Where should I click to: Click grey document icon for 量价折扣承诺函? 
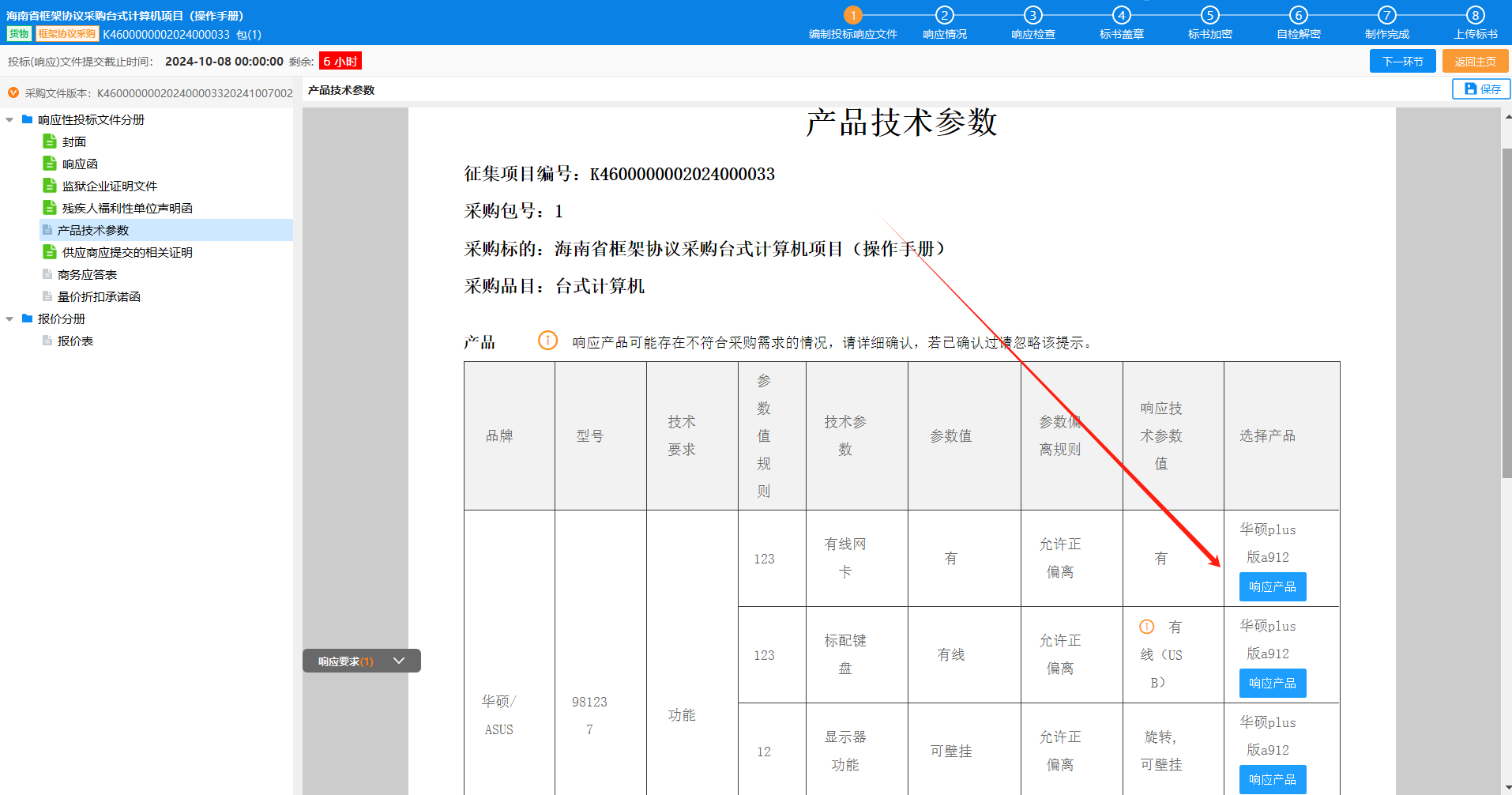coord(47,296)
